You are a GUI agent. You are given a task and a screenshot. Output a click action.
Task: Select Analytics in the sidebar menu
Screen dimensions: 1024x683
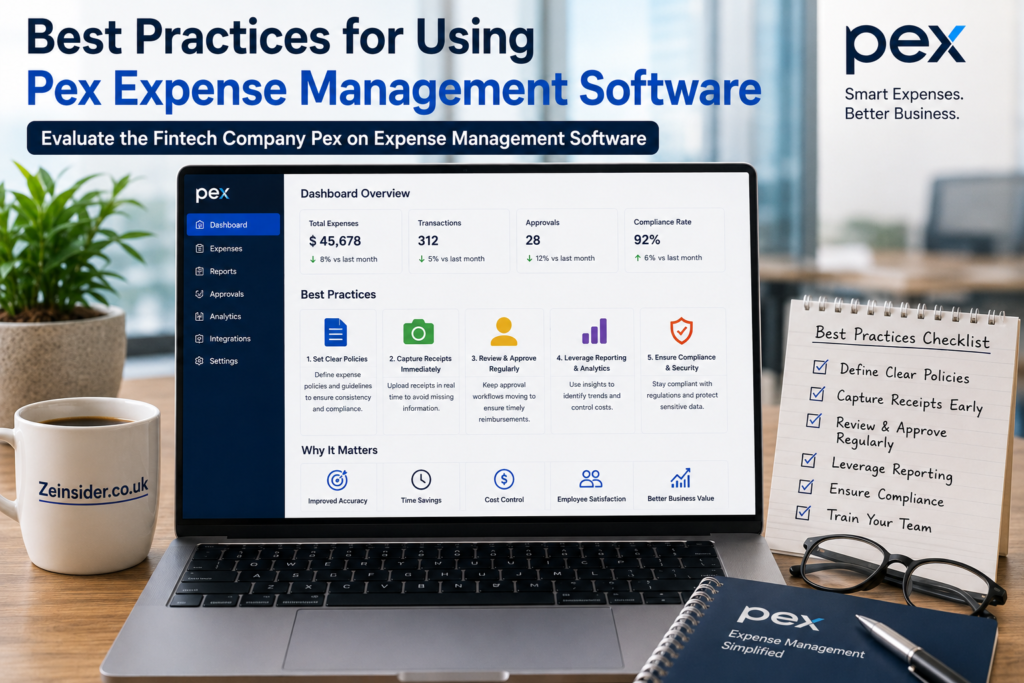click(x=233, y=316)
